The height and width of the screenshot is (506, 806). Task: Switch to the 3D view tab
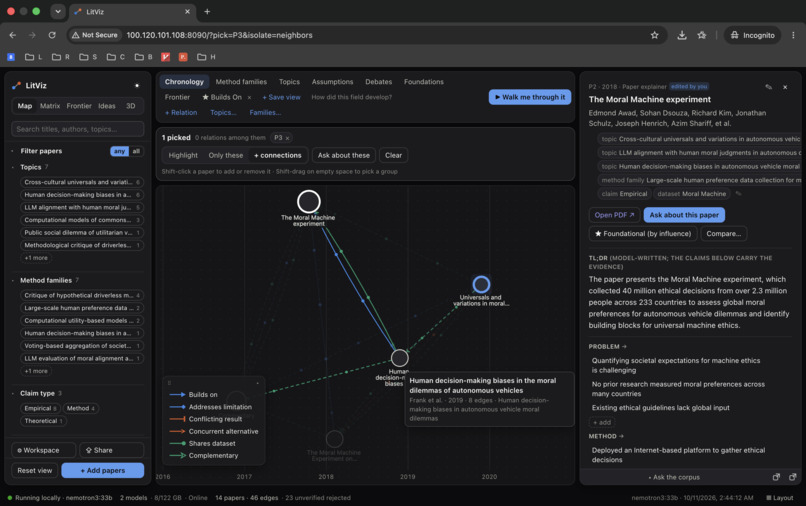coord(131,106)
